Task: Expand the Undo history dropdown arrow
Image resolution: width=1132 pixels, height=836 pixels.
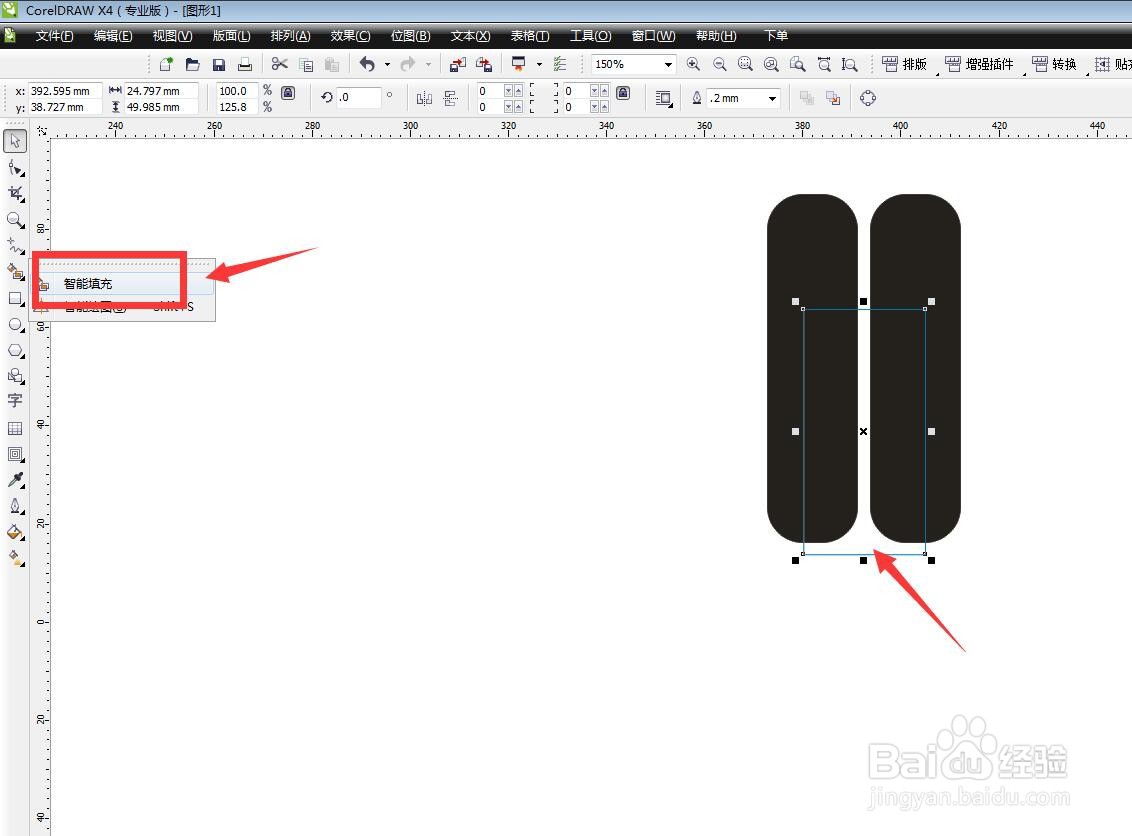Action: [x=387, y=64]
